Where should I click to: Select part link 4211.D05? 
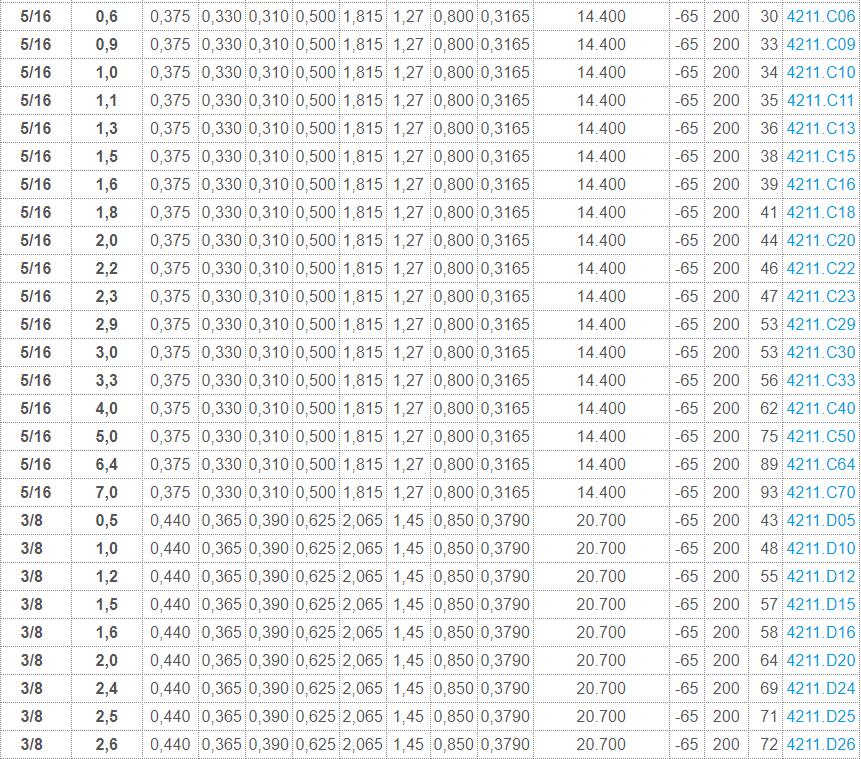point(820,521)
